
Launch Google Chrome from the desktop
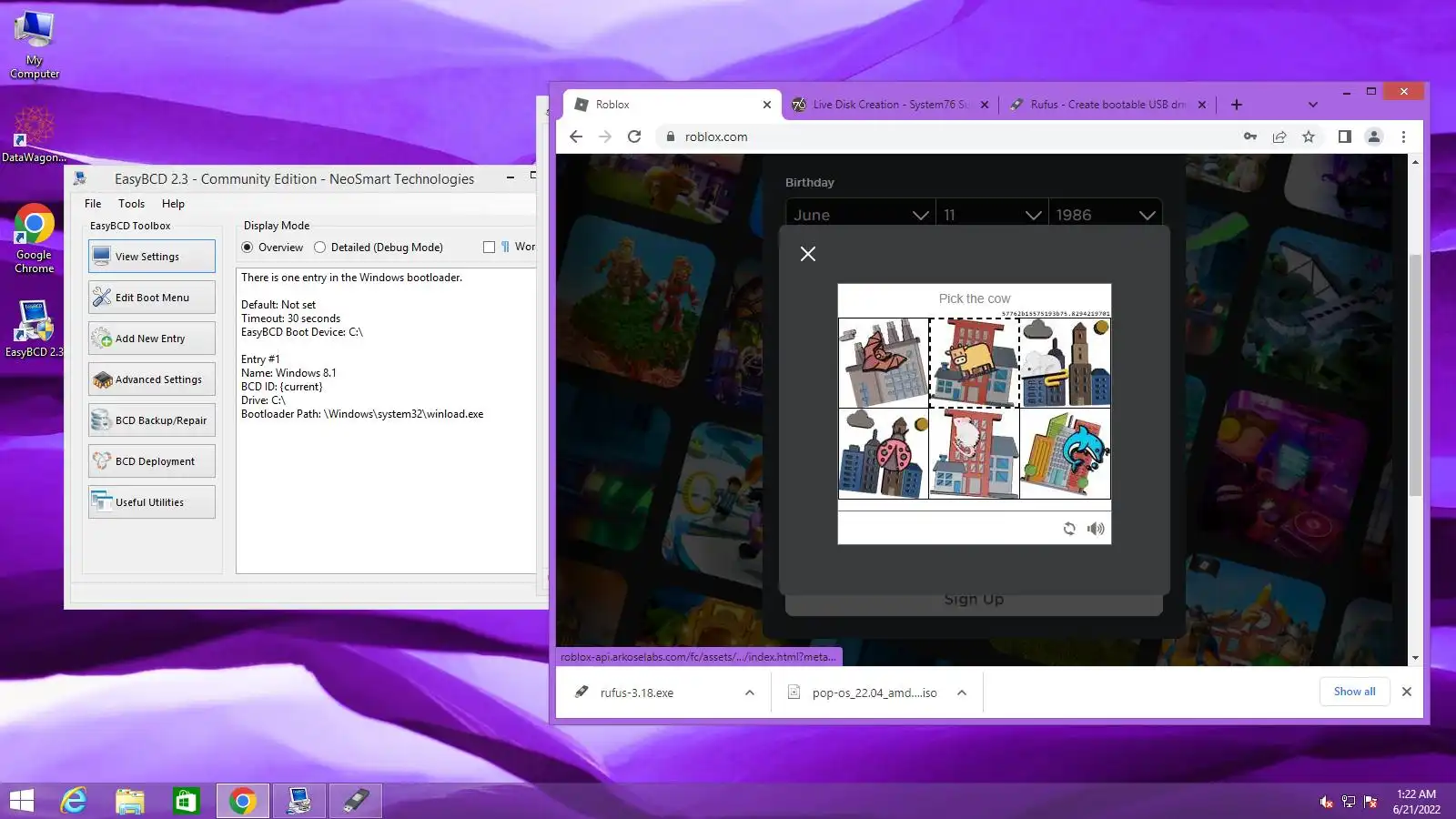[34, 238]
